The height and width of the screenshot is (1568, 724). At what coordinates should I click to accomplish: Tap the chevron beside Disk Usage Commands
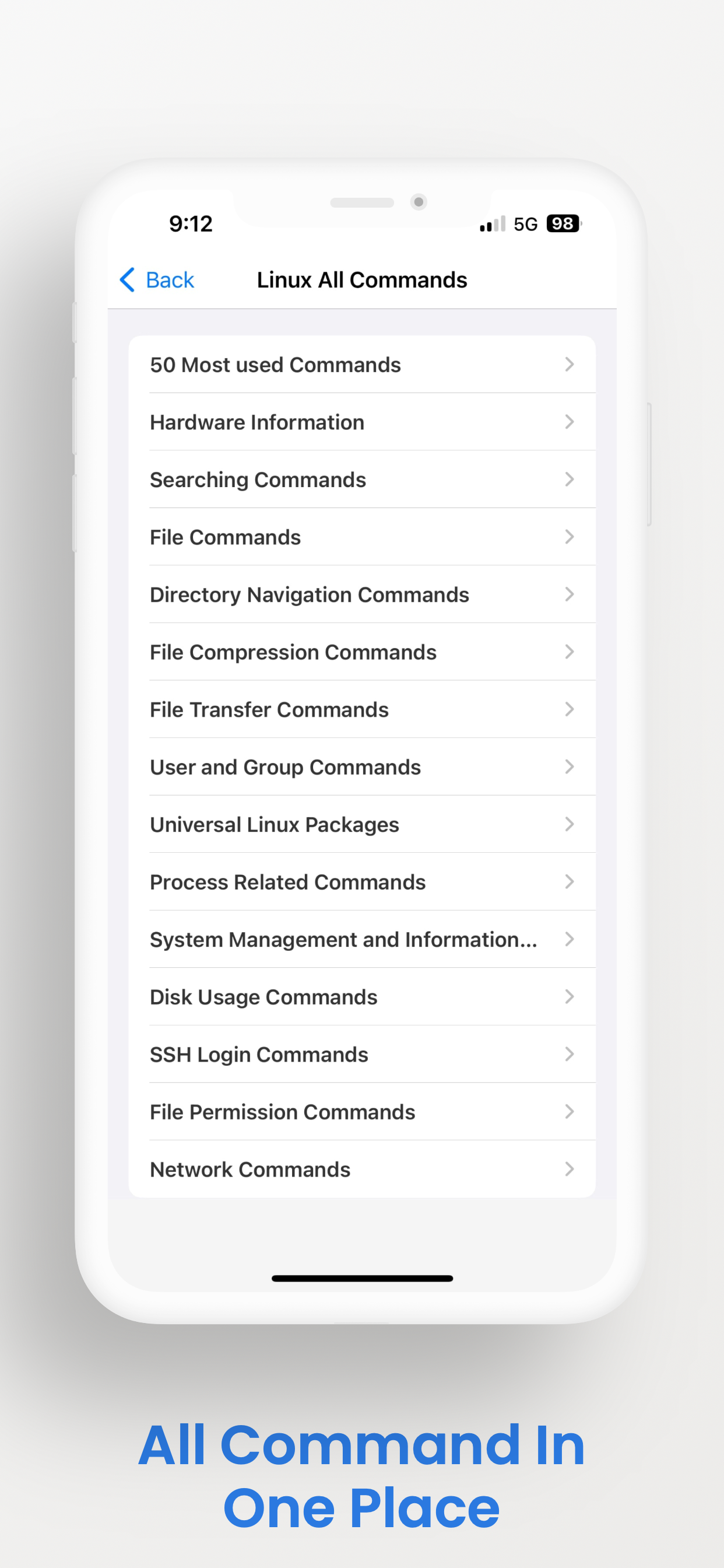coord(570,996)
